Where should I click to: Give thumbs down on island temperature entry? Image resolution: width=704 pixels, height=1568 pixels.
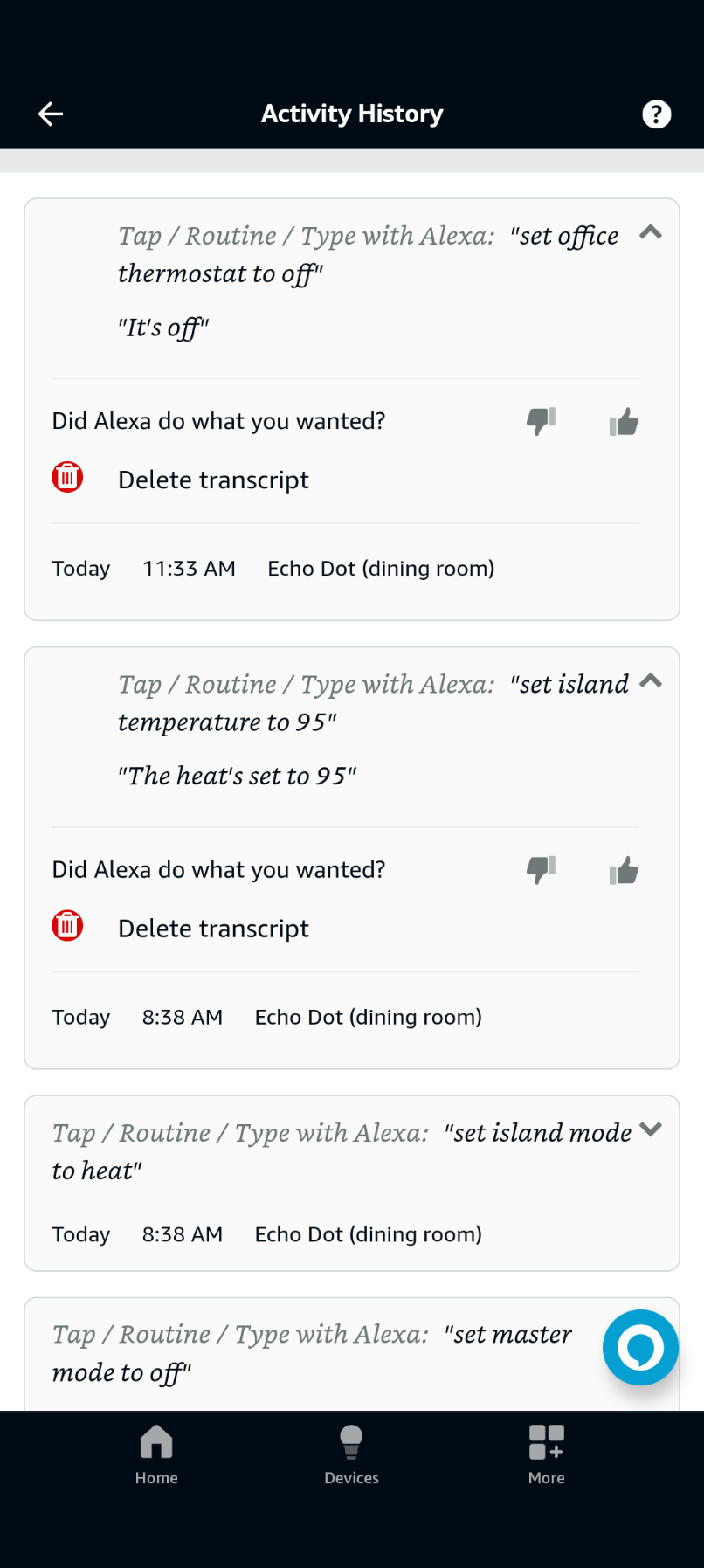click(541, 869)
